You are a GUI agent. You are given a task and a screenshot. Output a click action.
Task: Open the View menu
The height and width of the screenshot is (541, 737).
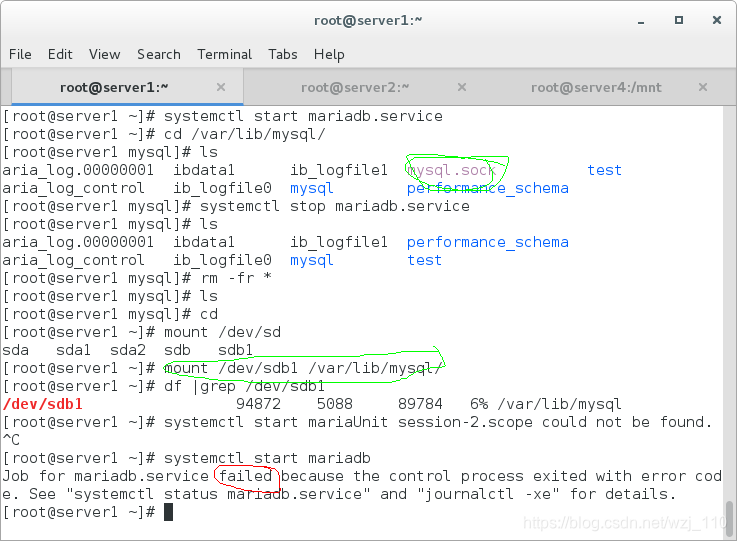pos(104,55)
